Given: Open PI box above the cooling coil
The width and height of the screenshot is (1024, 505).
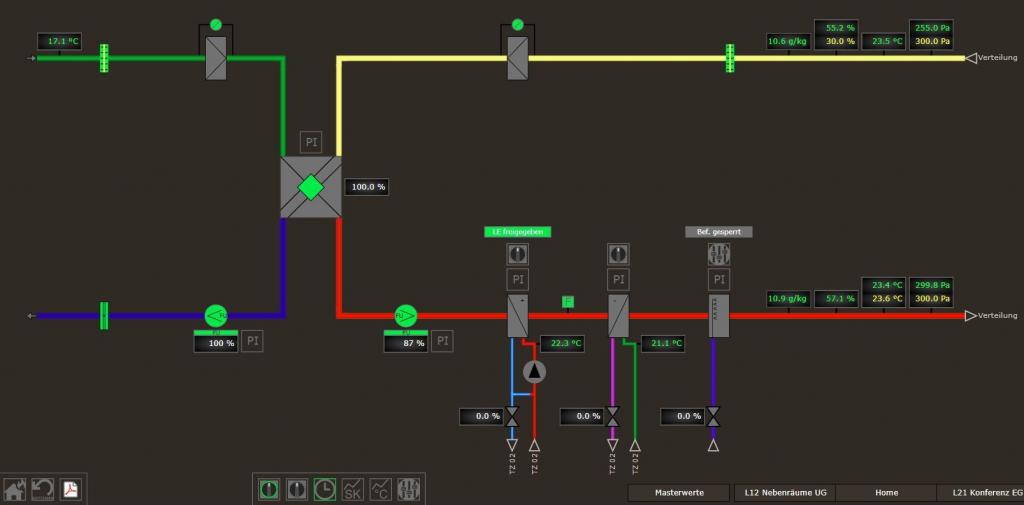Looking at the screenshot, I should click(618, 280).
